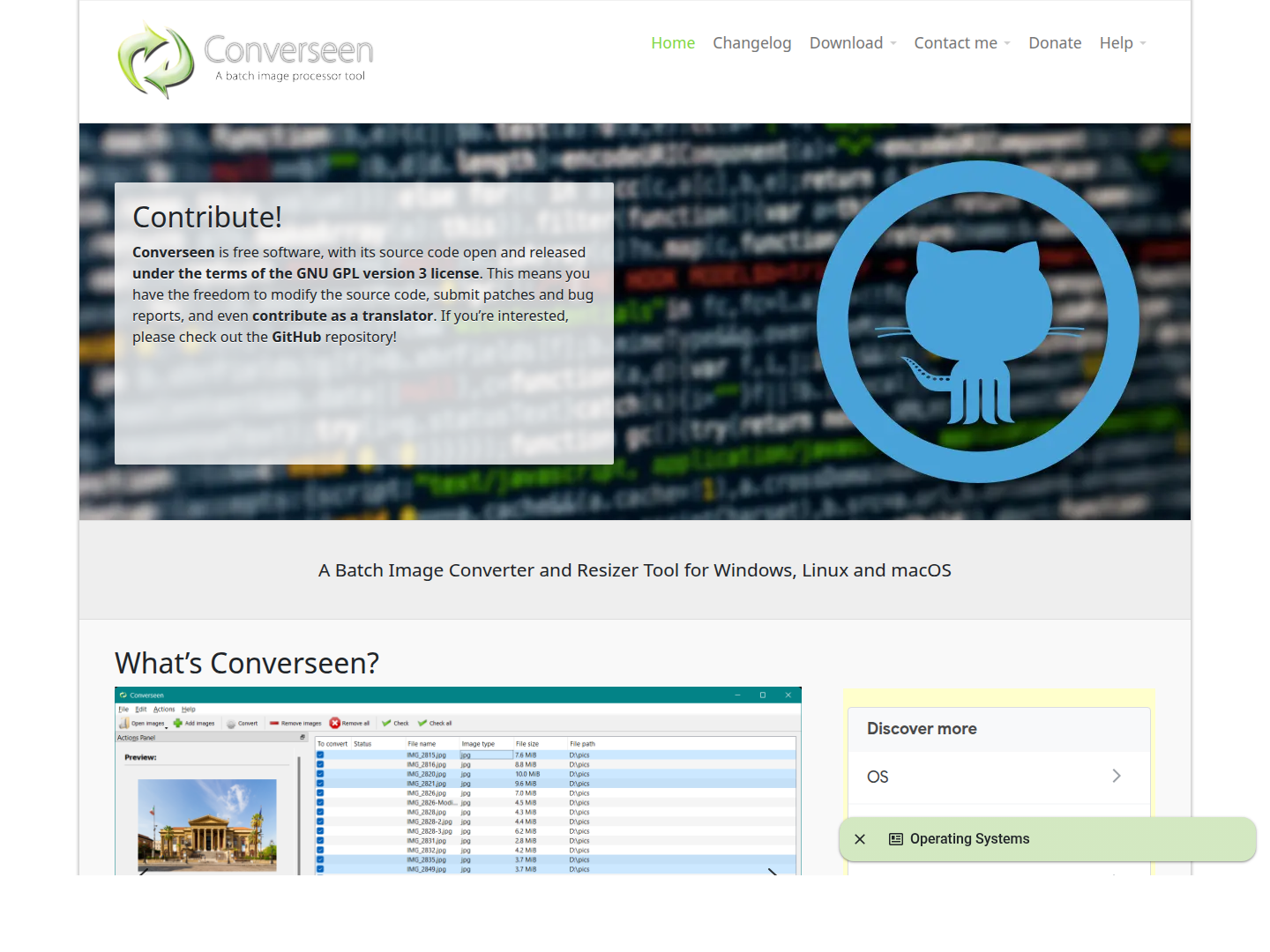1270x952 pixels.
Task: Click the 'contribute as a translator' text
Action: pos(343,316)
